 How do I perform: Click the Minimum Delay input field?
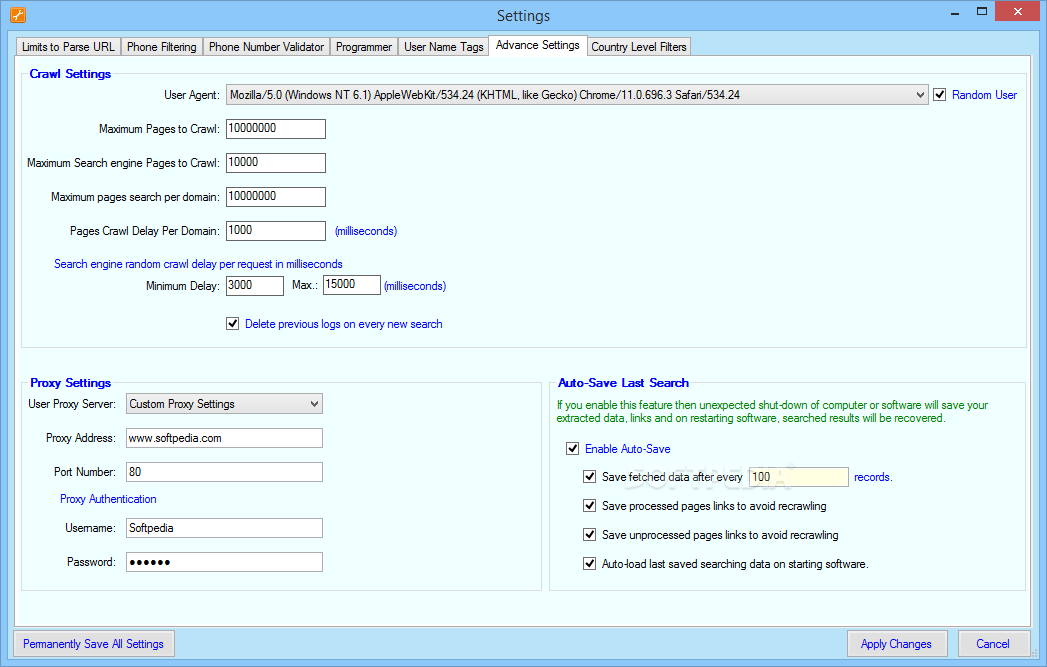click(255, 286)
